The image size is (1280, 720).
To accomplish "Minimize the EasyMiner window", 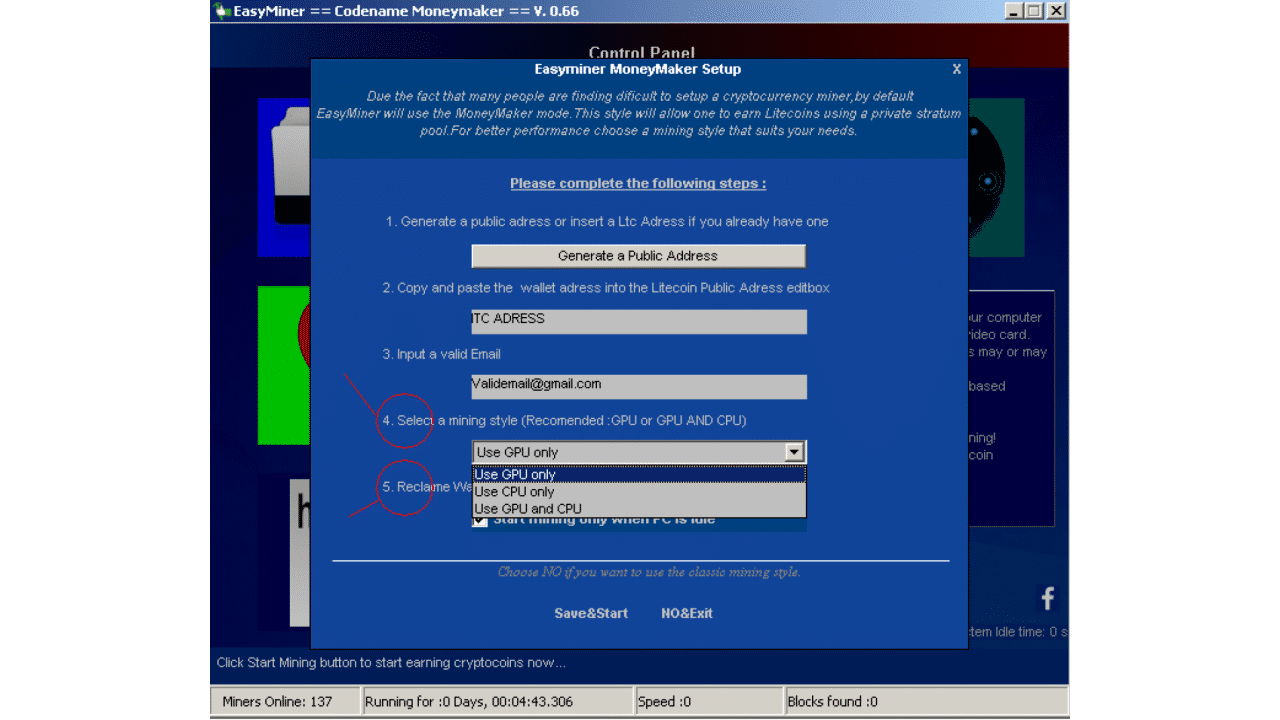I will [1014, 11].
